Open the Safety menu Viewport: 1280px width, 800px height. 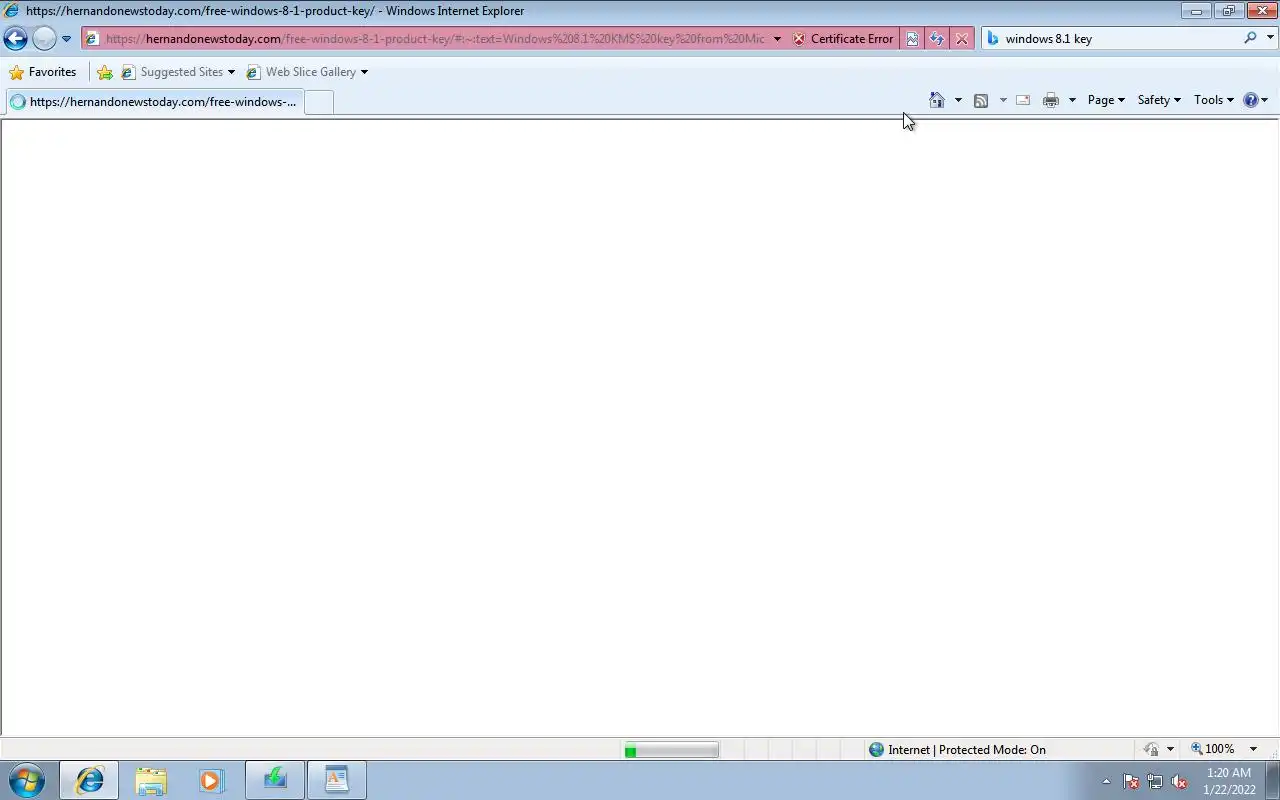(x=1159, y=100)
